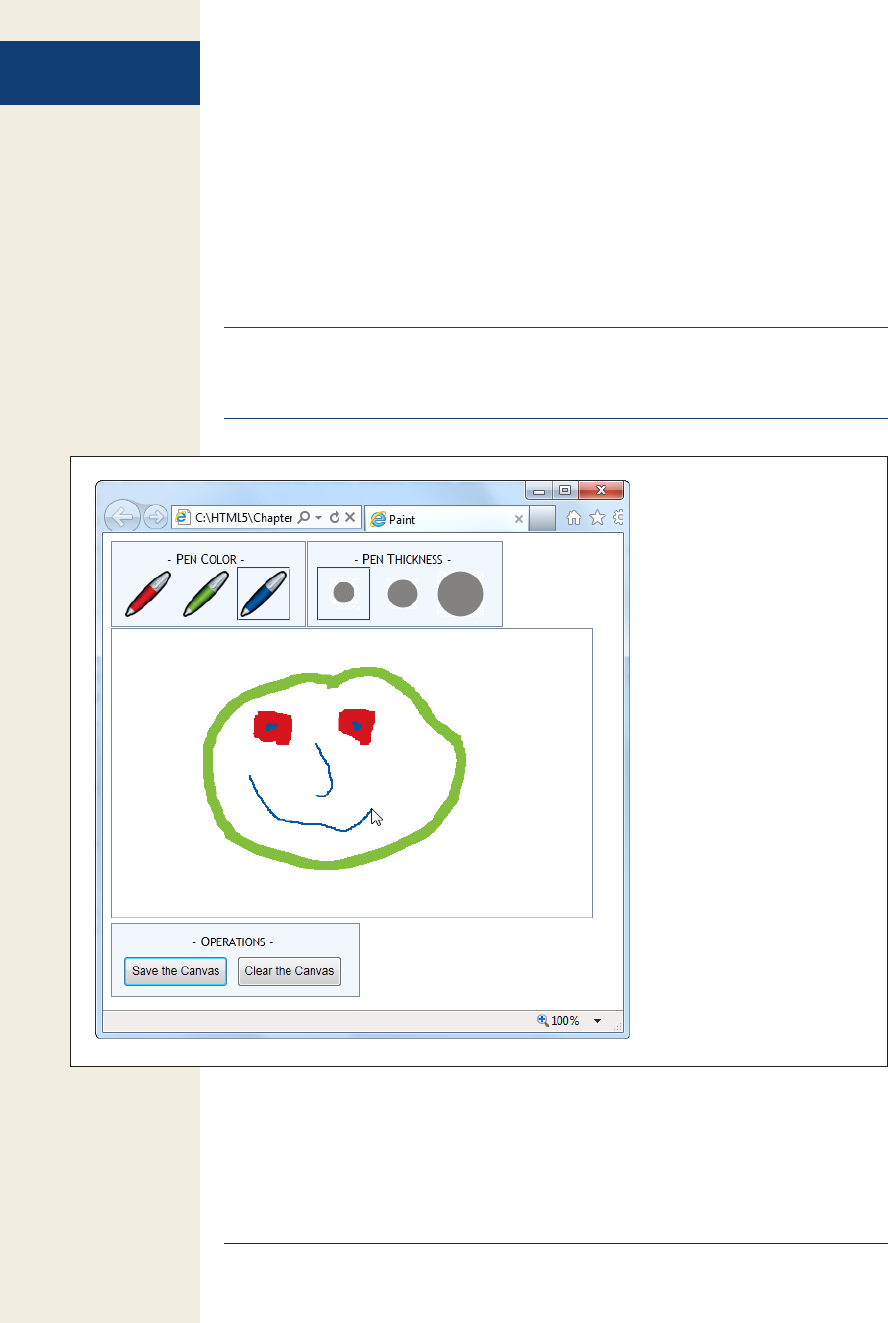
Task: Choose the thinnest pen thickness dot
Action: (x=344, y=593)
